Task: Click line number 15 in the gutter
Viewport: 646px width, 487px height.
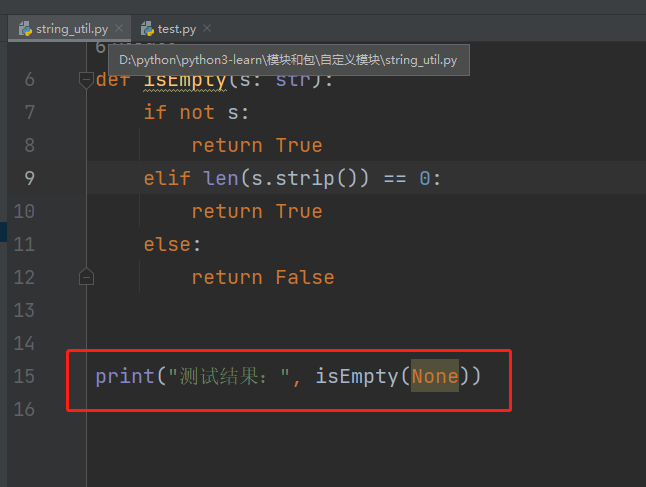Action: pyautogui.click(x=25, y=376)
